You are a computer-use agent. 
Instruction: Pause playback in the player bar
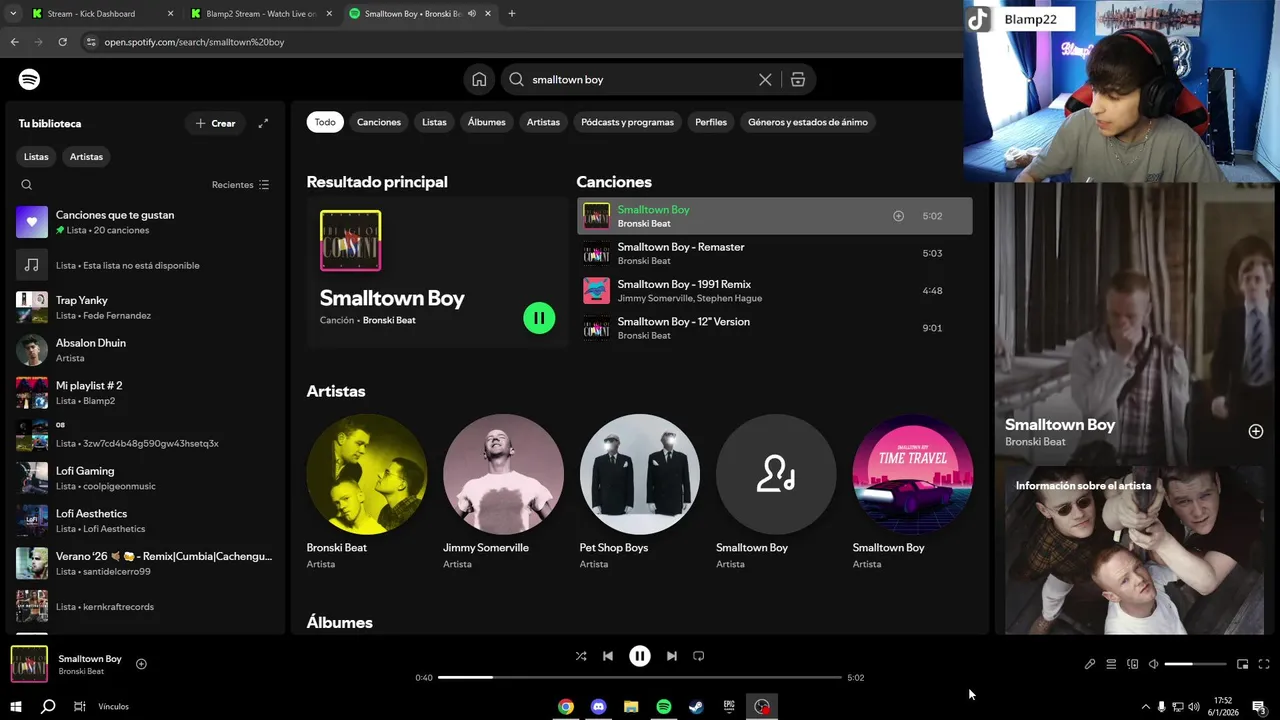[x=640, y=656]
